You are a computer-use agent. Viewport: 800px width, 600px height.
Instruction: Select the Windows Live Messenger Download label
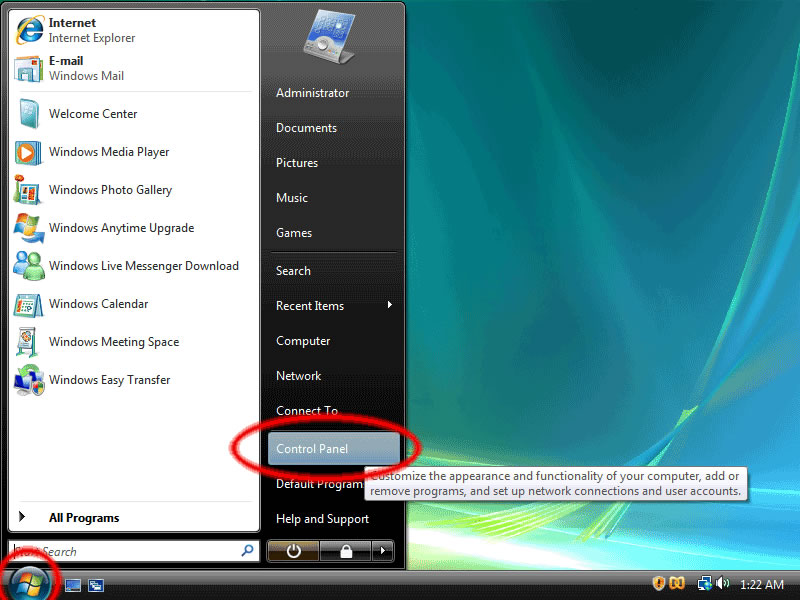(x=144, y=266)
